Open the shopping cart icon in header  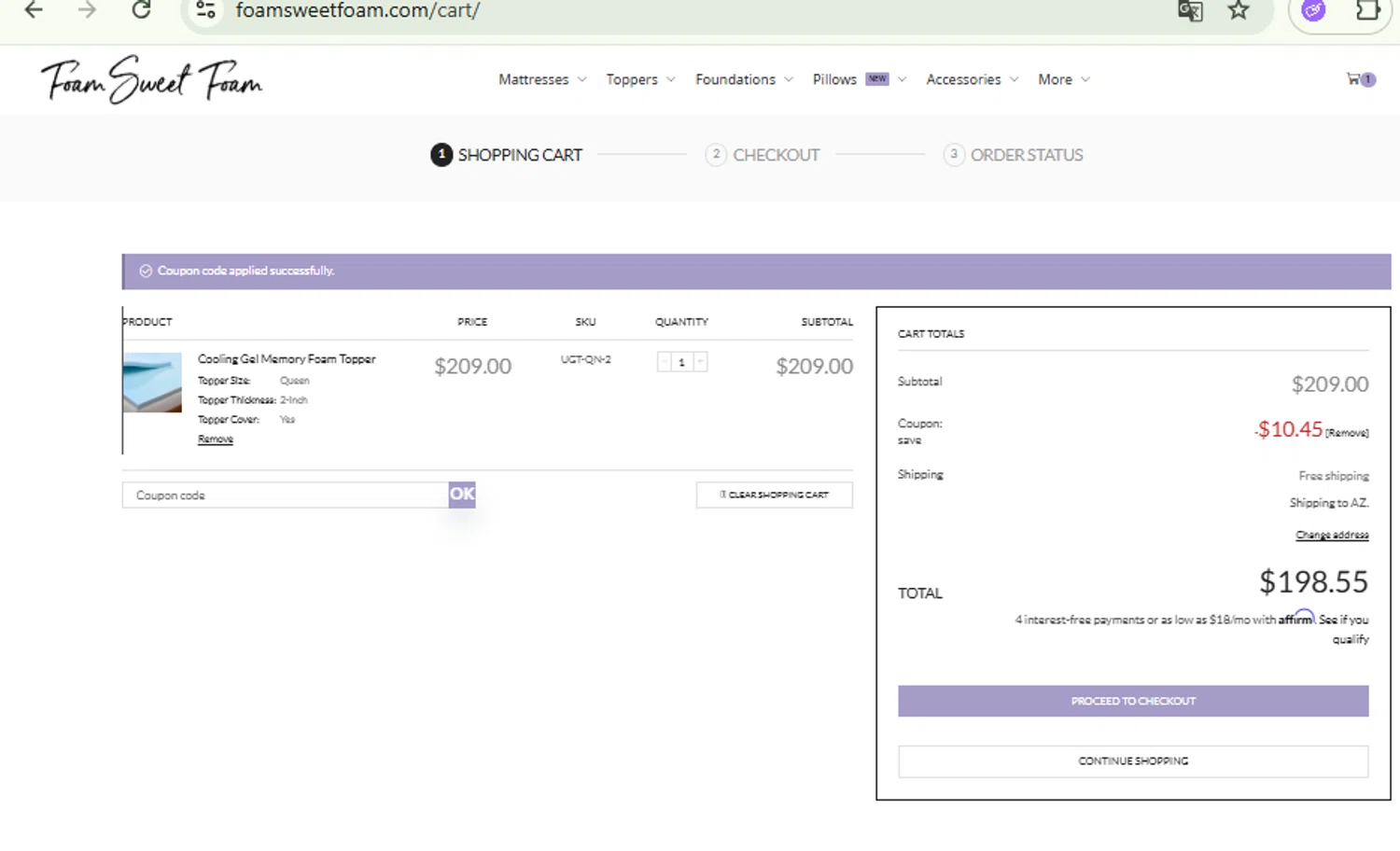coord(1360,79)
